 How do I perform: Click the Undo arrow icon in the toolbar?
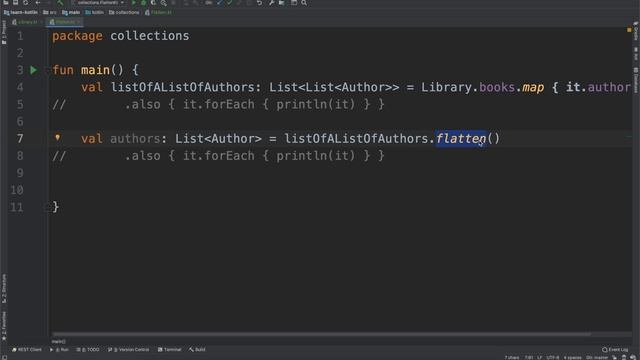259,3
